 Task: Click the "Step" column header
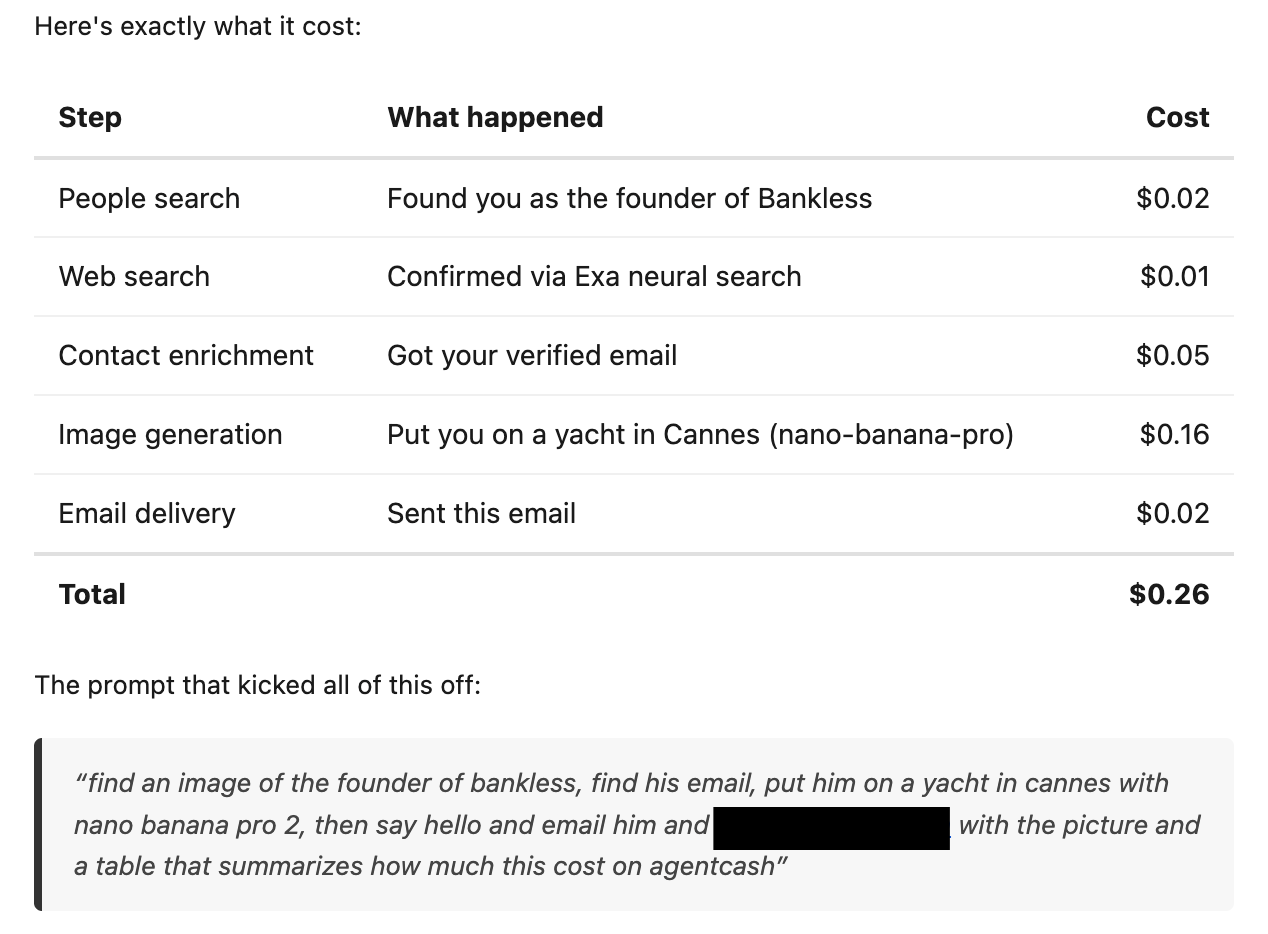tap(90, 118)
